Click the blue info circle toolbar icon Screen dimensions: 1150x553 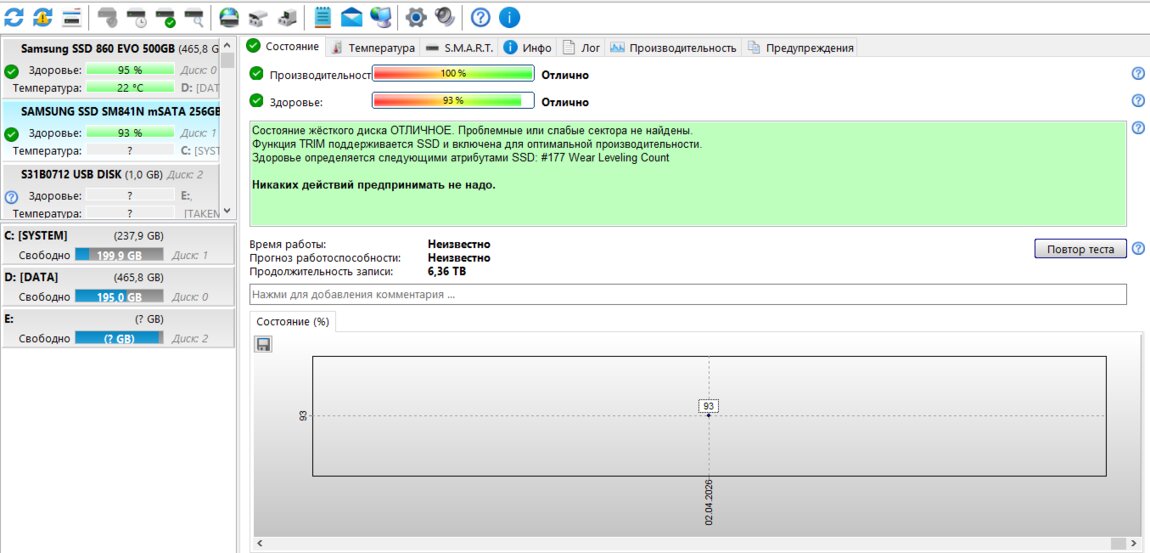click(509, 16)
